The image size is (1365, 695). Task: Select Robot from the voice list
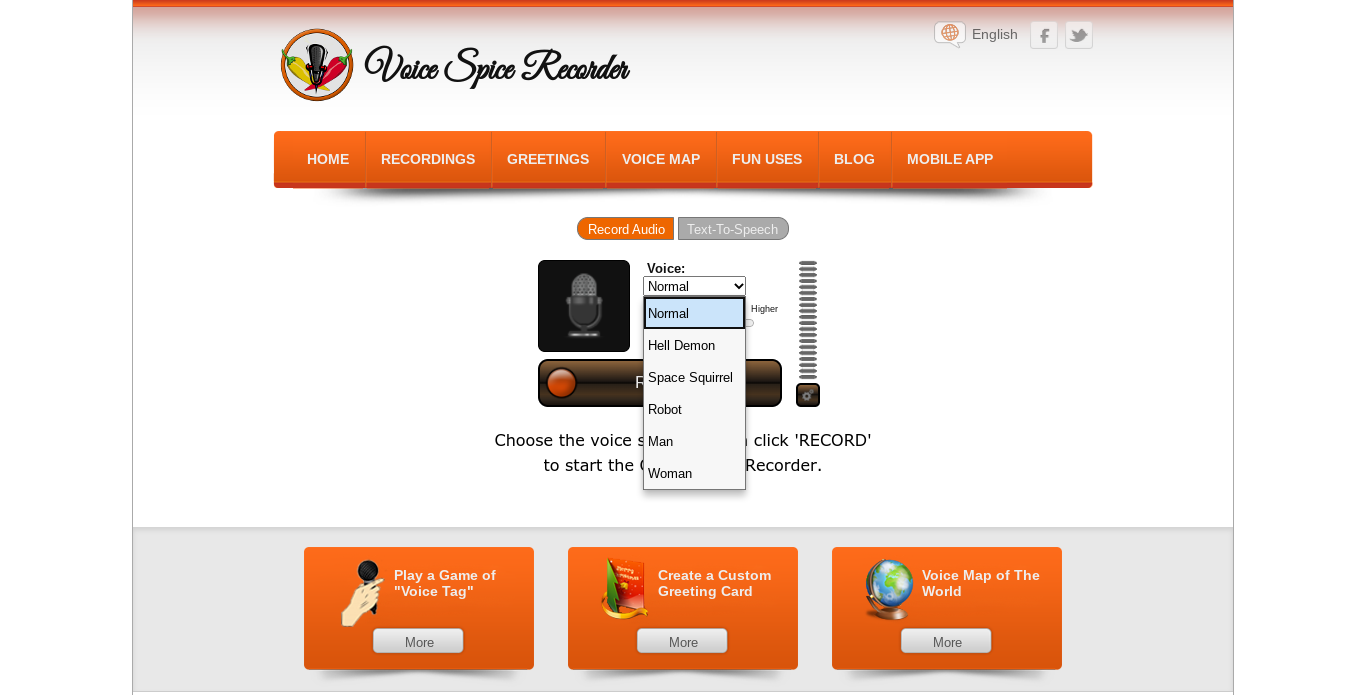pyautogui.click(x=694, y=409)
